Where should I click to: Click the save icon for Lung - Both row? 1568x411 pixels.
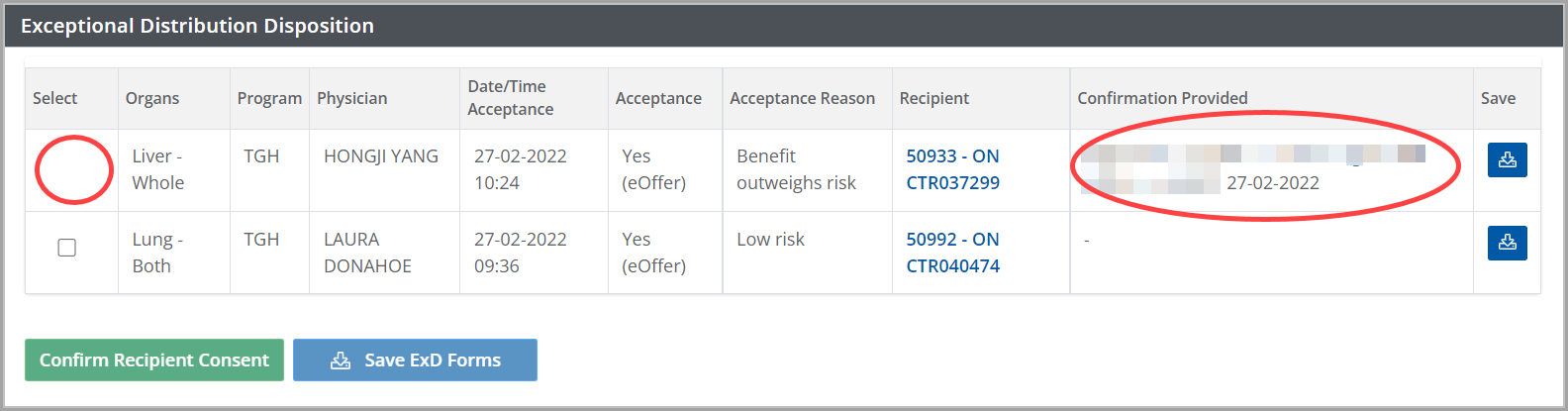click(x=1507, y=243)
